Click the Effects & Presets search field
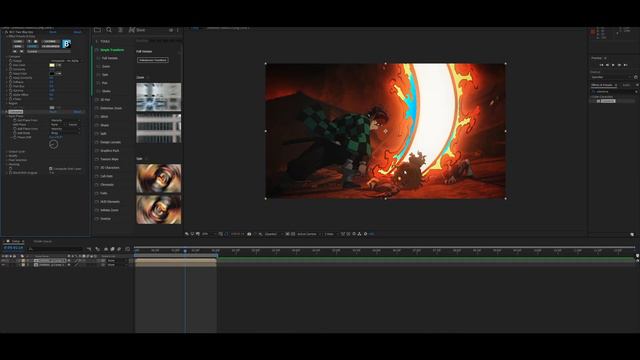The height and width of the screenshot is (360, 640). pyautogui.click(x=613, y=92)
